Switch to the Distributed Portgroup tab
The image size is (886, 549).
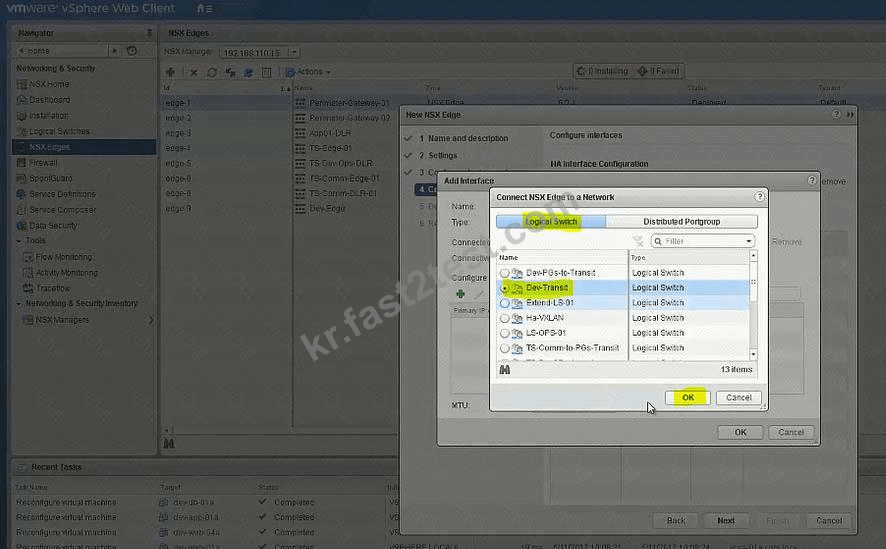[681, 221]
